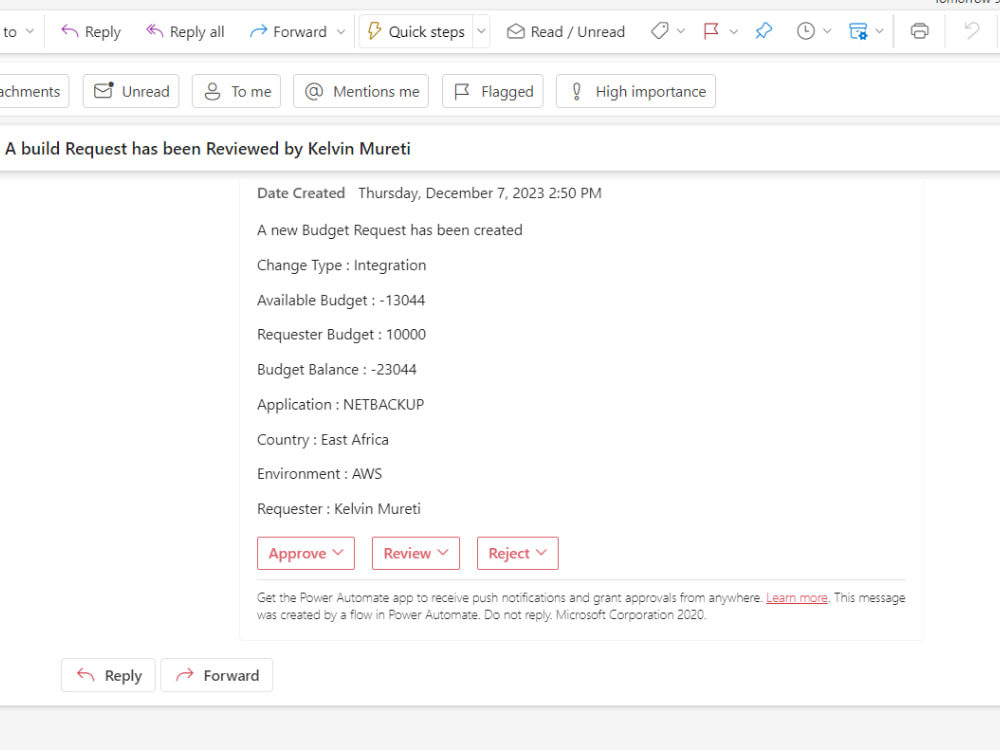1000x750 pixels.
Task: Click 'Requester Budget : 10000' text
Action: (x=341, y=335)
